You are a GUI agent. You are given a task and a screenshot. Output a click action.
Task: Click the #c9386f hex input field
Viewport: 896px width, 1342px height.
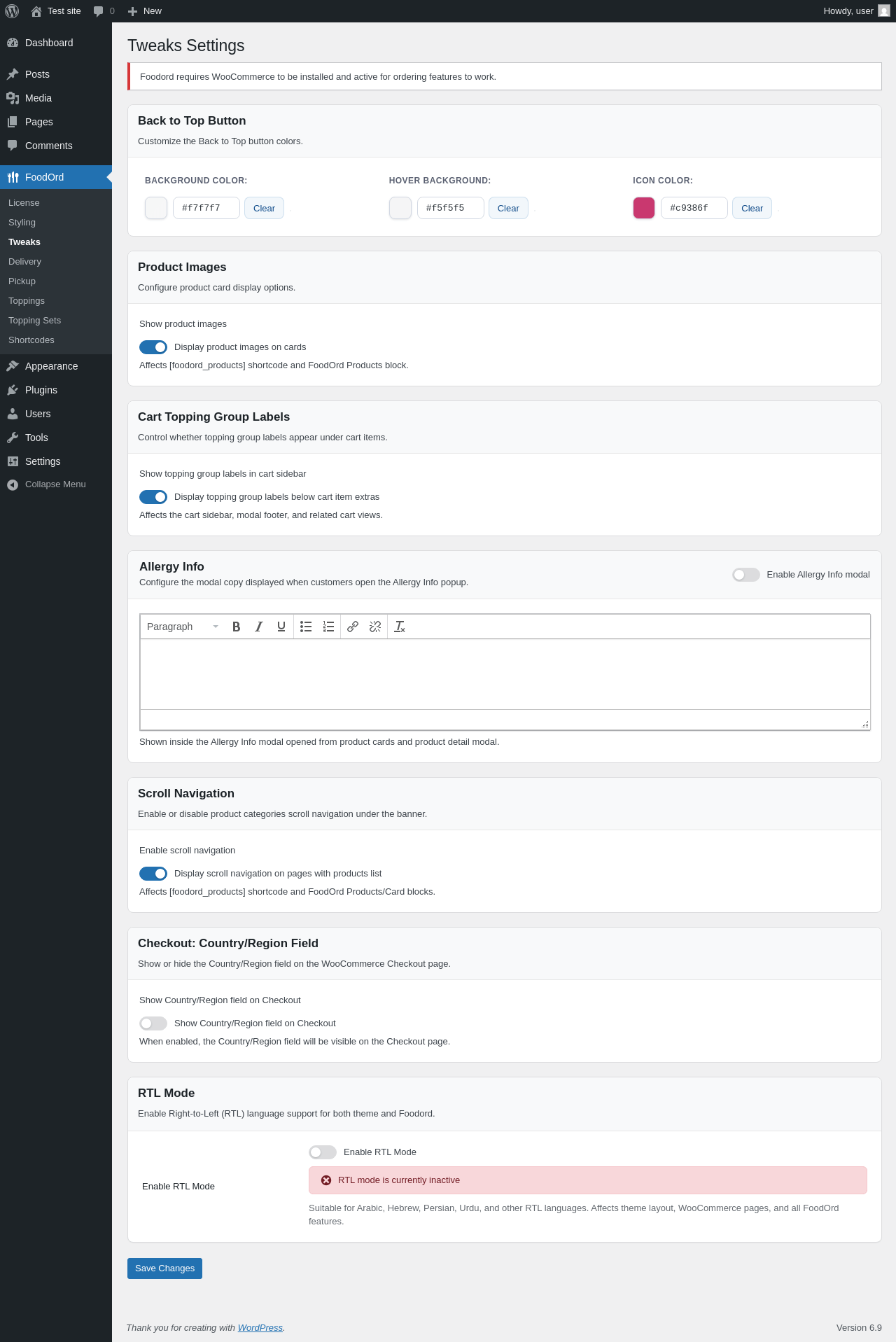[694, 208]
